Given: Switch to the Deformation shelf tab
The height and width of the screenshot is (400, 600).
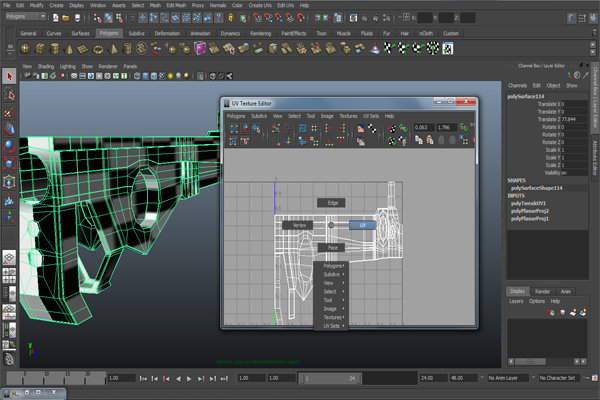Looking at the screenshot, I should tap(167, 34).
